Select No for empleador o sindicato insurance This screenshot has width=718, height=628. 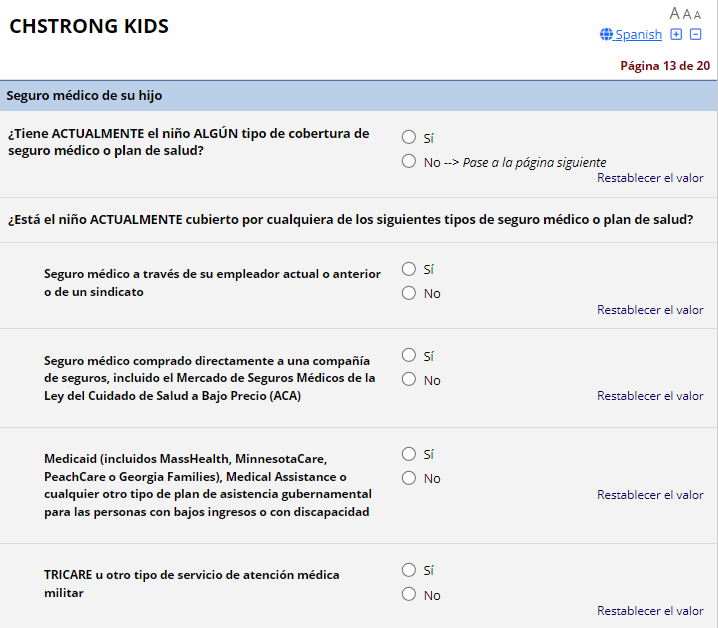409,293
